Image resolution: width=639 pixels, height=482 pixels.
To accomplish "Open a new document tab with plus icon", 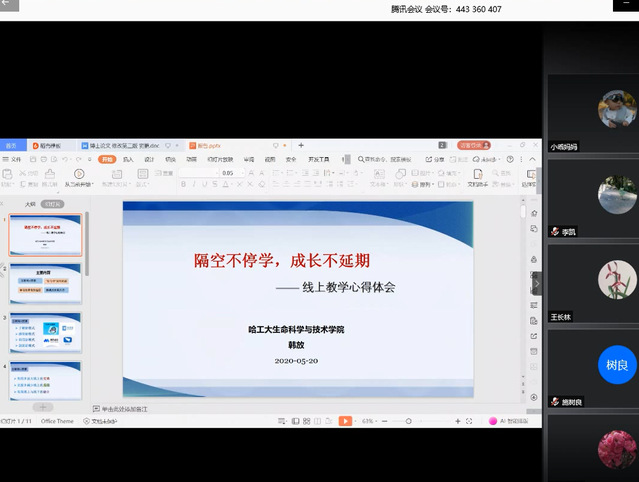I will pos(301,146).
